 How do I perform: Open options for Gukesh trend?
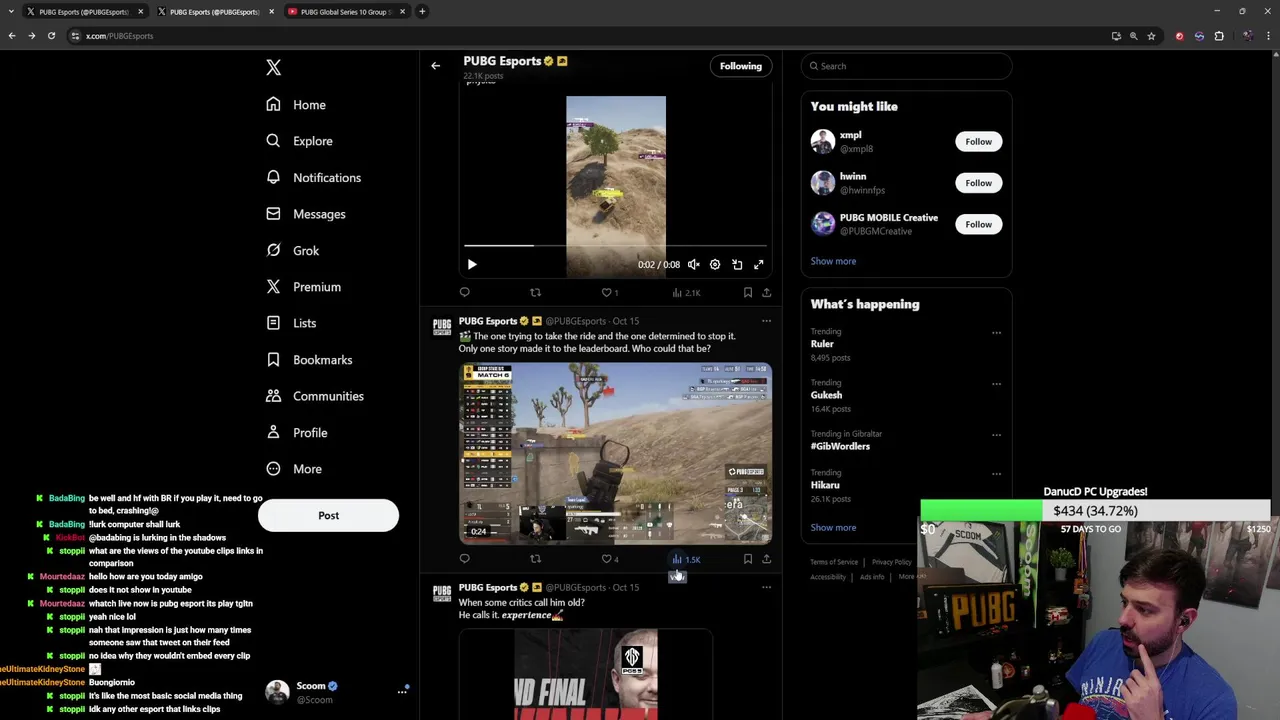(996, 384)
